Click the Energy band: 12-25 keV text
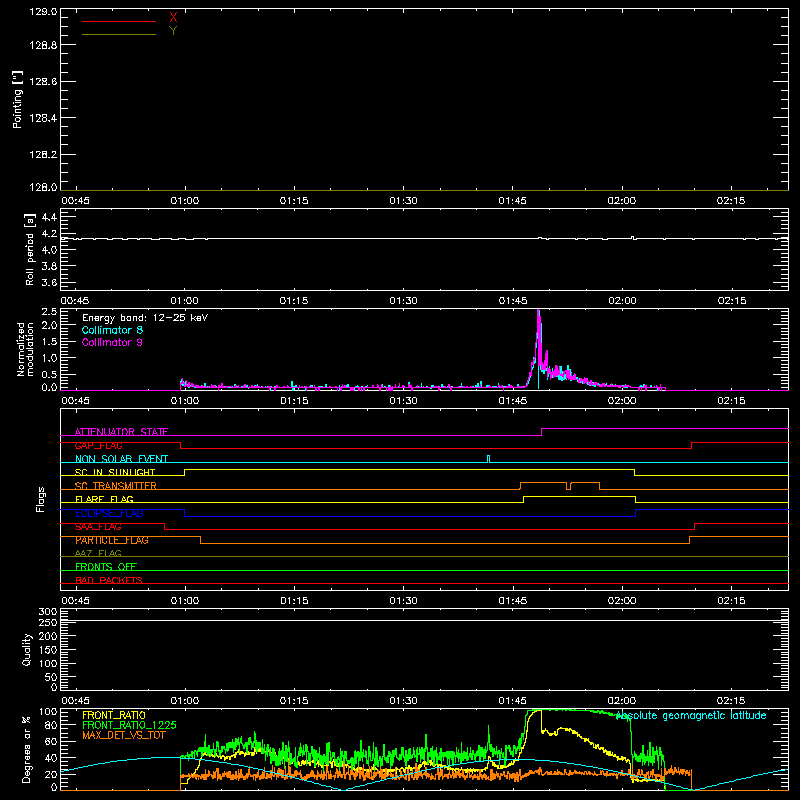Viewport: 800px width, 800px height. coord(145,318)
